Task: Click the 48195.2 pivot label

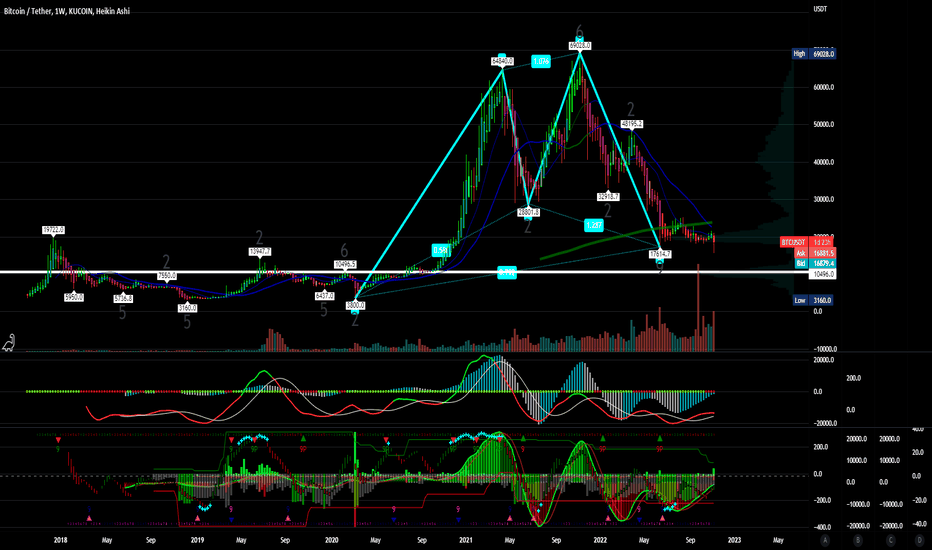Action: click(631, 124)
